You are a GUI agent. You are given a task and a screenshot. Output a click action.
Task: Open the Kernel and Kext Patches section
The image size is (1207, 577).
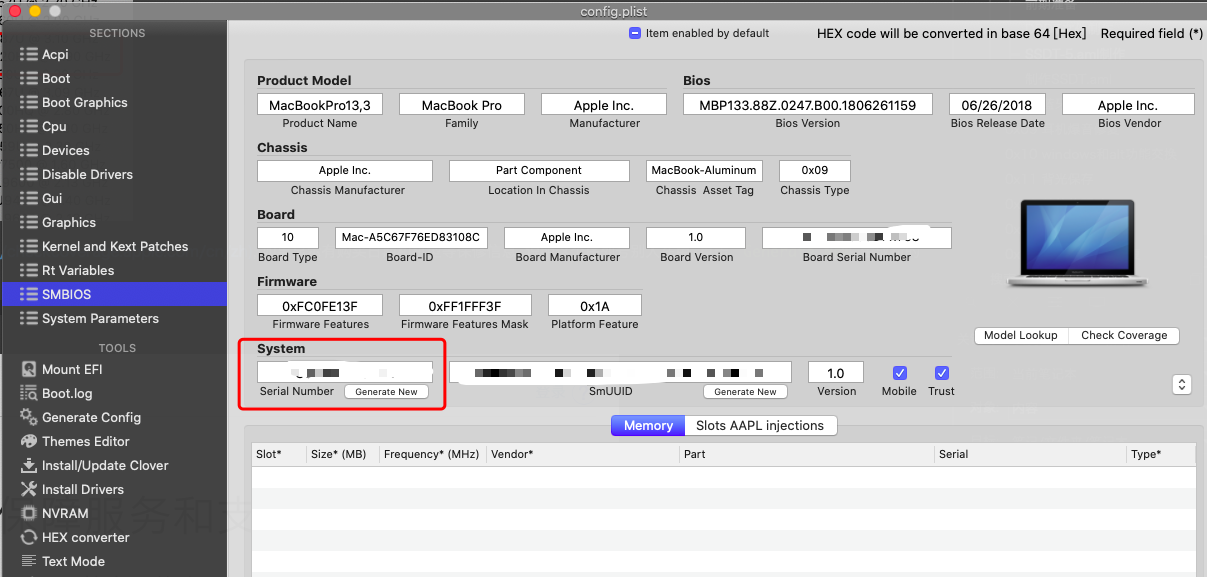pos(114,246)
